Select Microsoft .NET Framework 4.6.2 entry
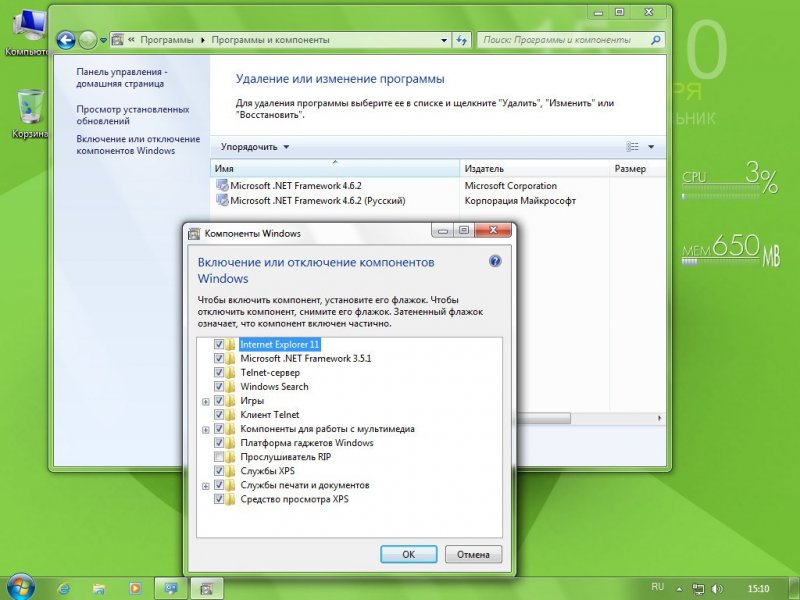The width and height of the screenshot is (800, 600). [296, 186]
